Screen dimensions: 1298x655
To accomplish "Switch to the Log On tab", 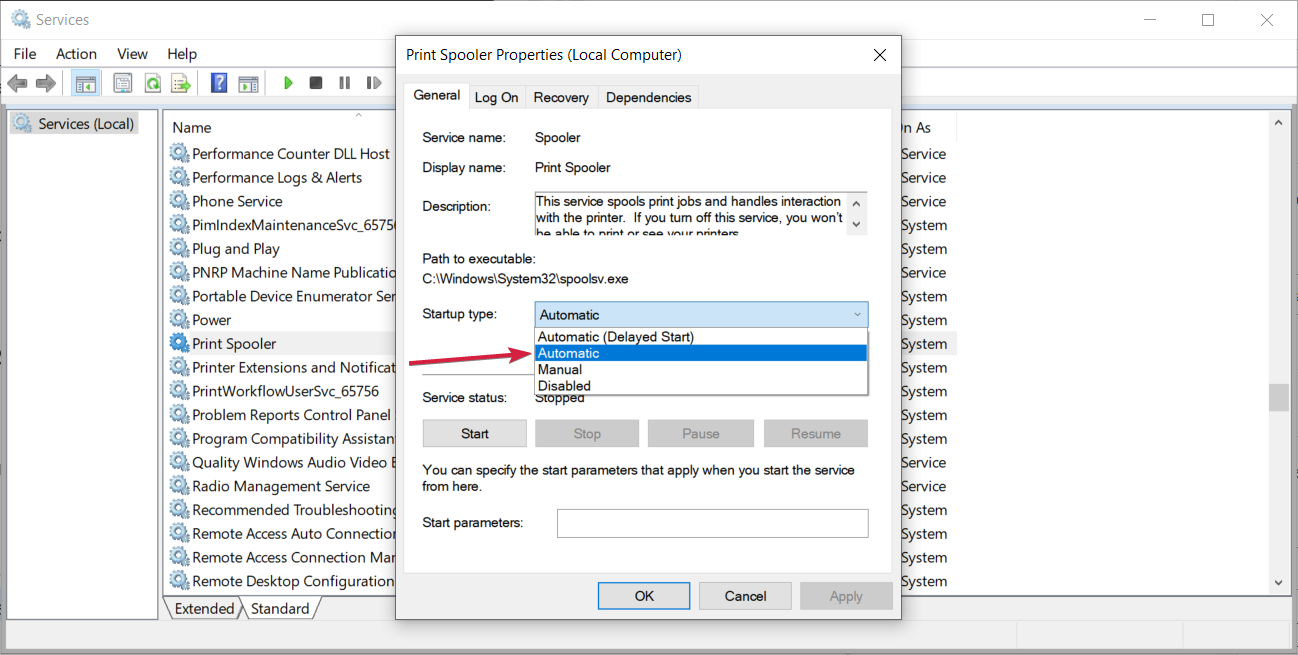I will [496, 97].
